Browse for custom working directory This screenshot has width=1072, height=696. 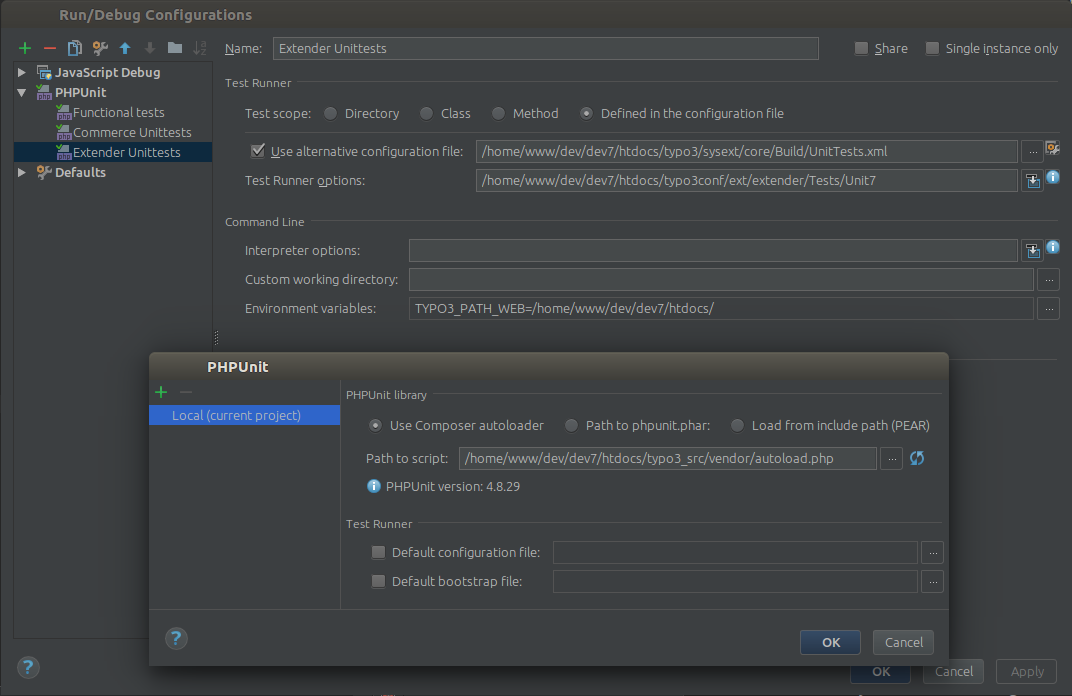point(1049,280)
